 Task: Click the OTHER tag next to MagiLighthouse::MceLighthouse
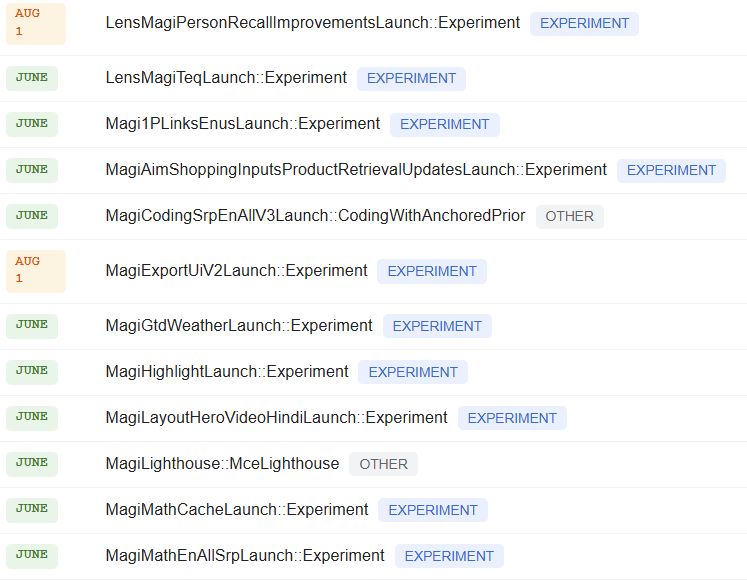(x=384, y=464)
